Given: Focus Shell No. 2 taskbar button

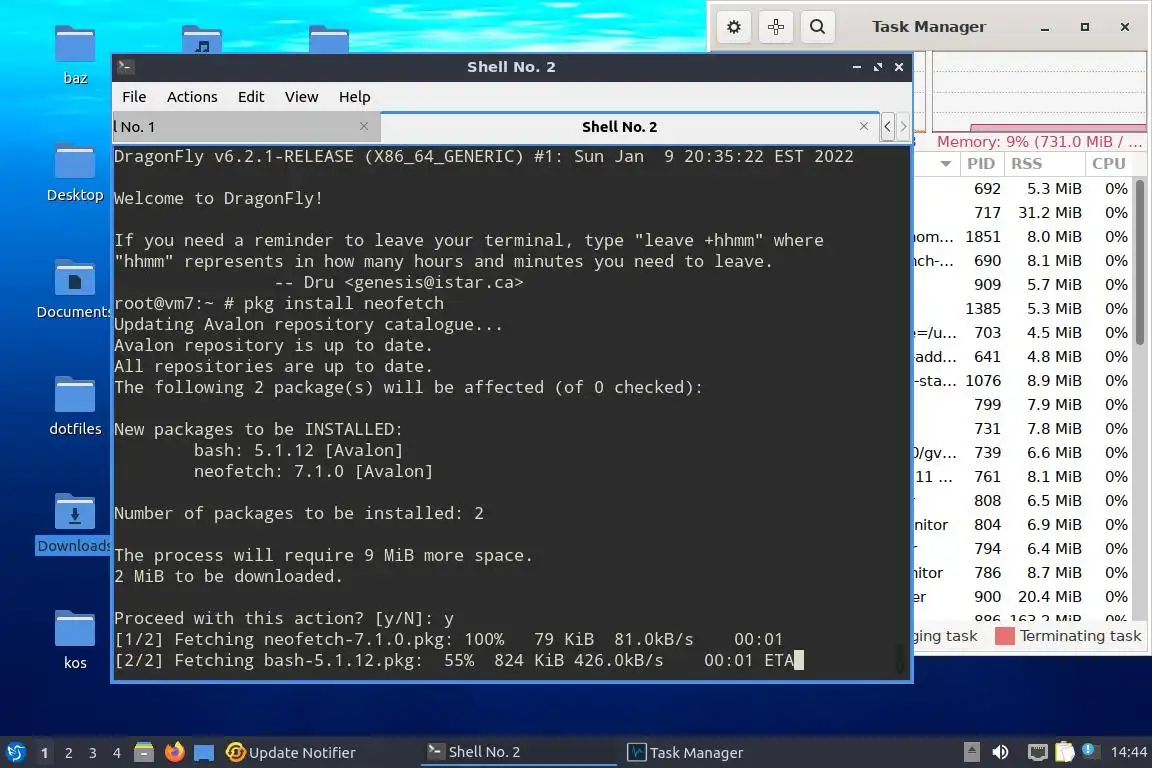Looking at the screenshot, I should (518, 753).
